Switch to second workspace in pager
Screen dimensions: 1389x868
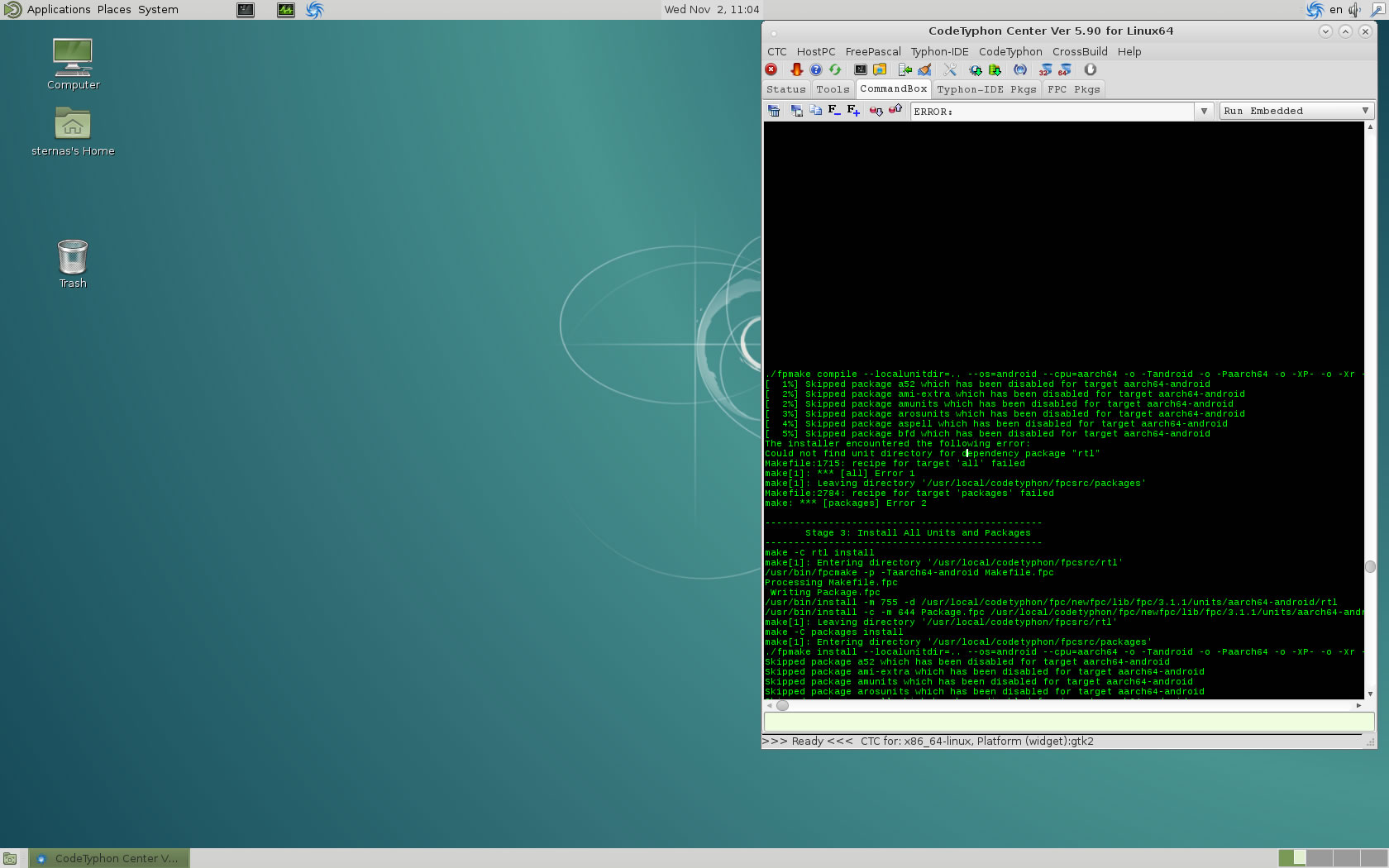pyautogui.click(x=1320, y=858)
